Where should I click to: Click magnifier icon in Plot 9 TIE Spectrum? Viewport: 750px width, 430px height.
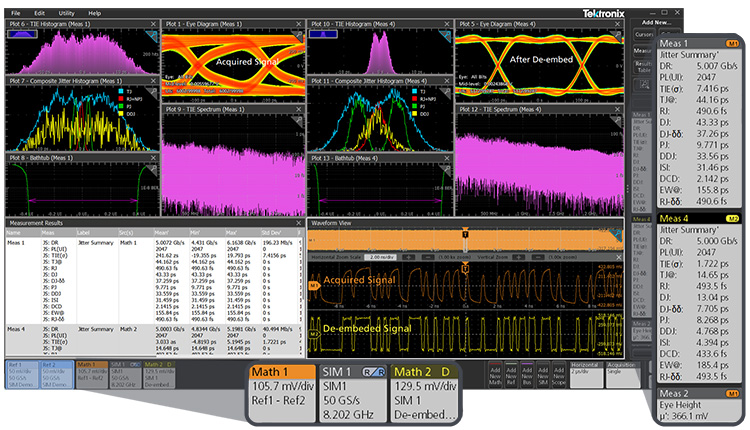pyautogui.click(x=298, y=119)
